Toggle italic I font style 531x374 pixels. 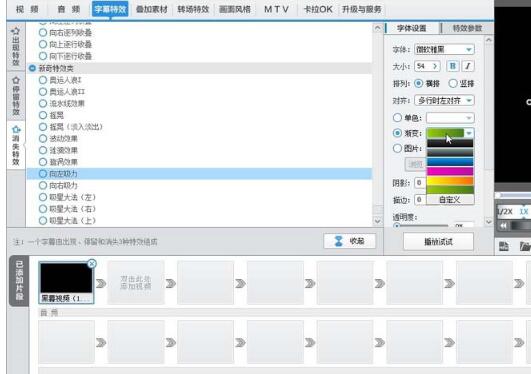pyautogui.click(x=468, y=66)
